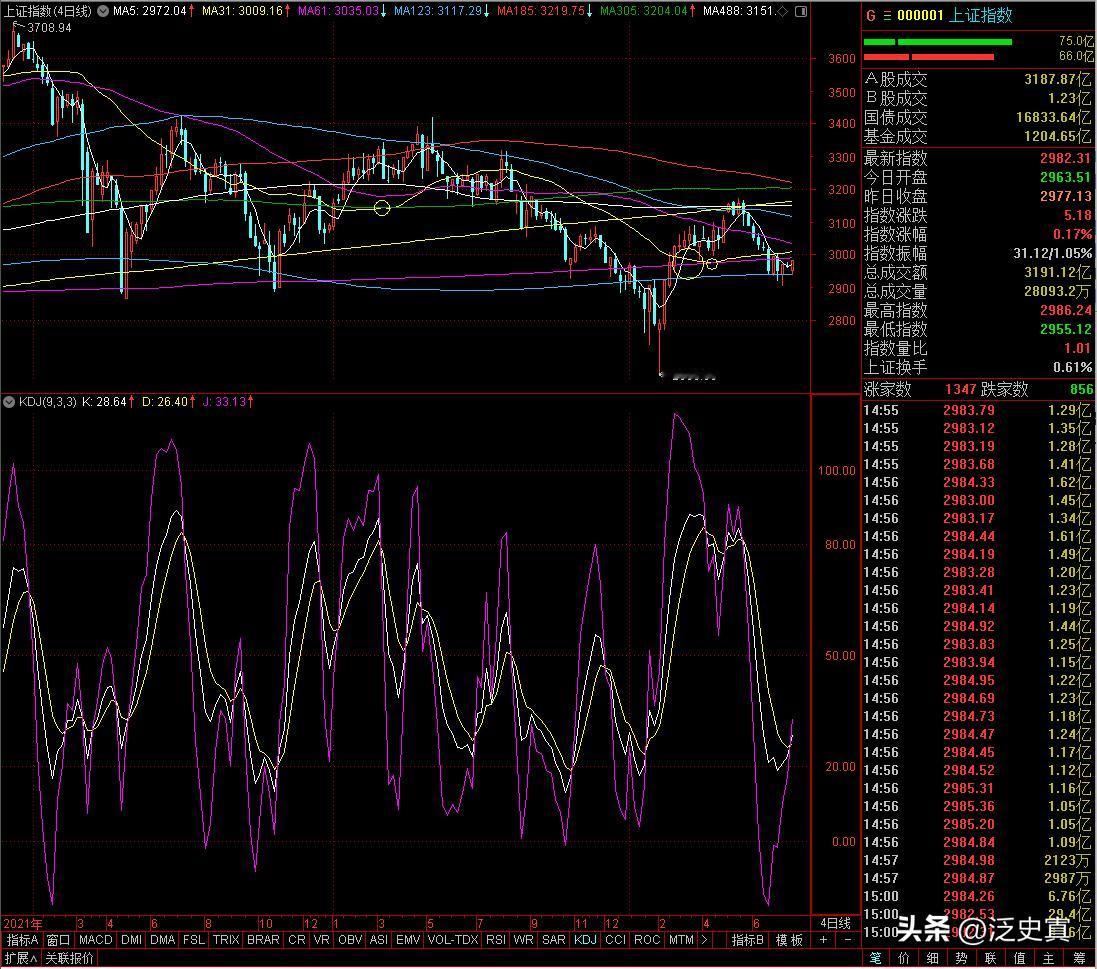Switch to the DMA indicator

(x=162, y=940)
